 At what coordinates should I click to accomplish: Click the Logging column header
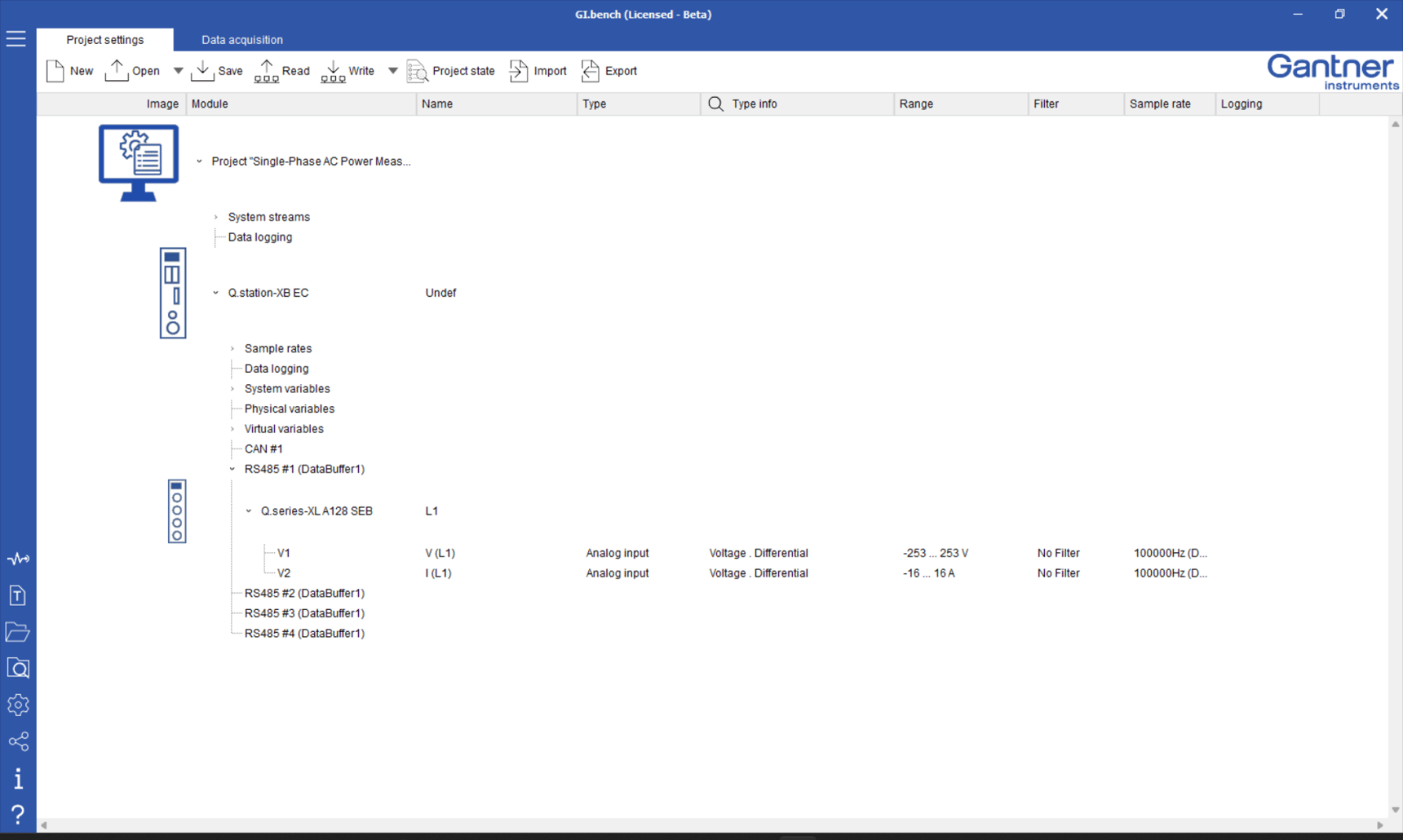pyautogui.click(x=1268, y=104)
